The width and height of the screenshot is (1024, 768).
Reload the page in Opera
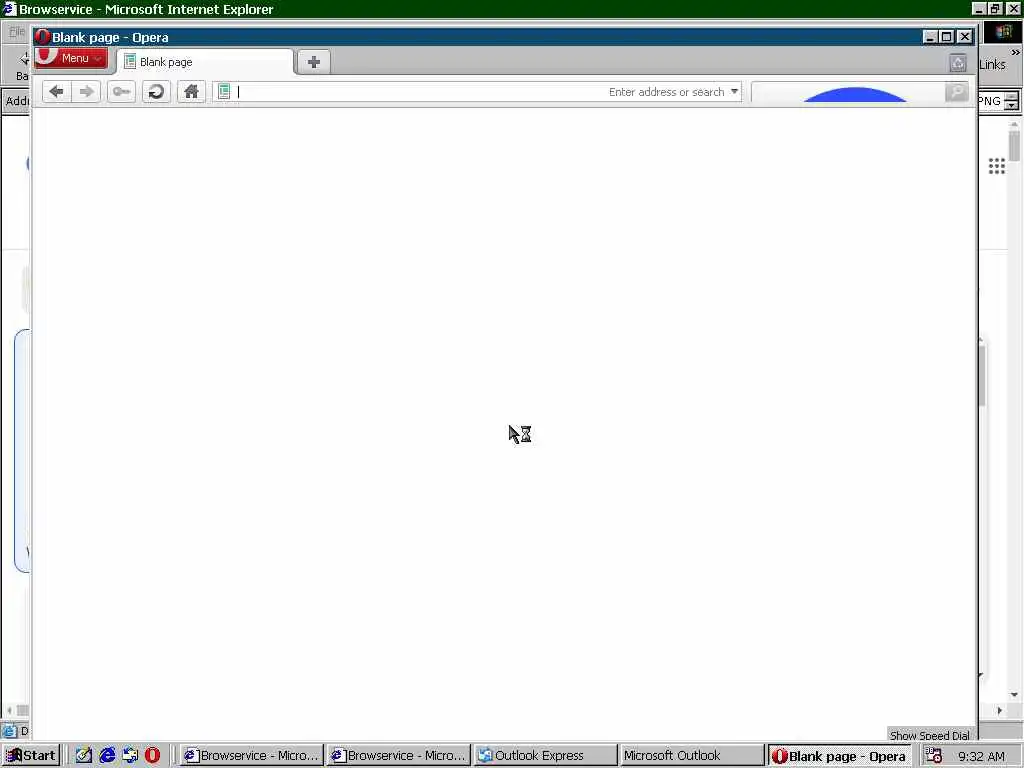tap(156, 91)
